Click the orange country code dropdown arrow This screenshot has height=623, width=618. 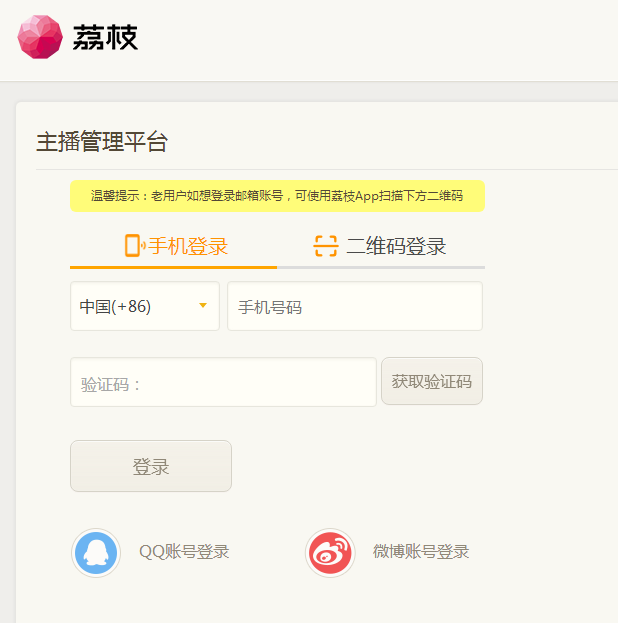click(x=203, y=306)
